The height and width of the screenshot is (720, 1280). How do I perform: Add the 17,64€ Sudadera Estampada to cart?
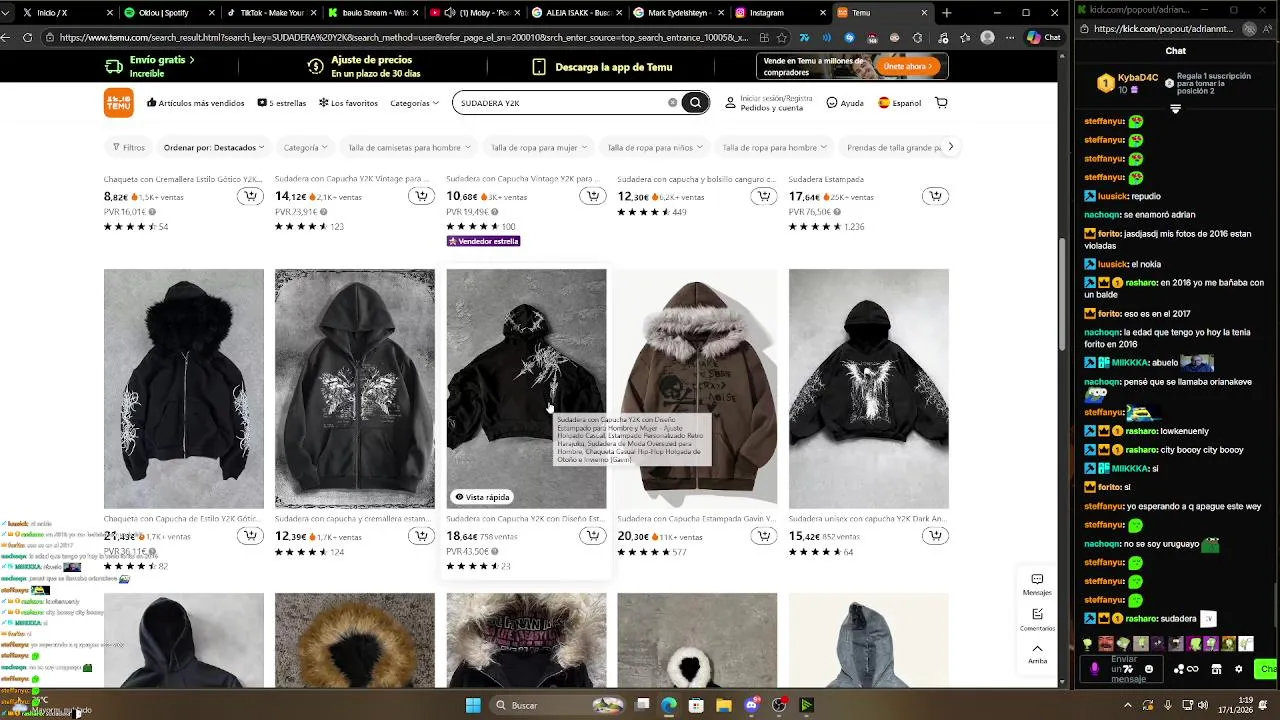click(935, 196)
